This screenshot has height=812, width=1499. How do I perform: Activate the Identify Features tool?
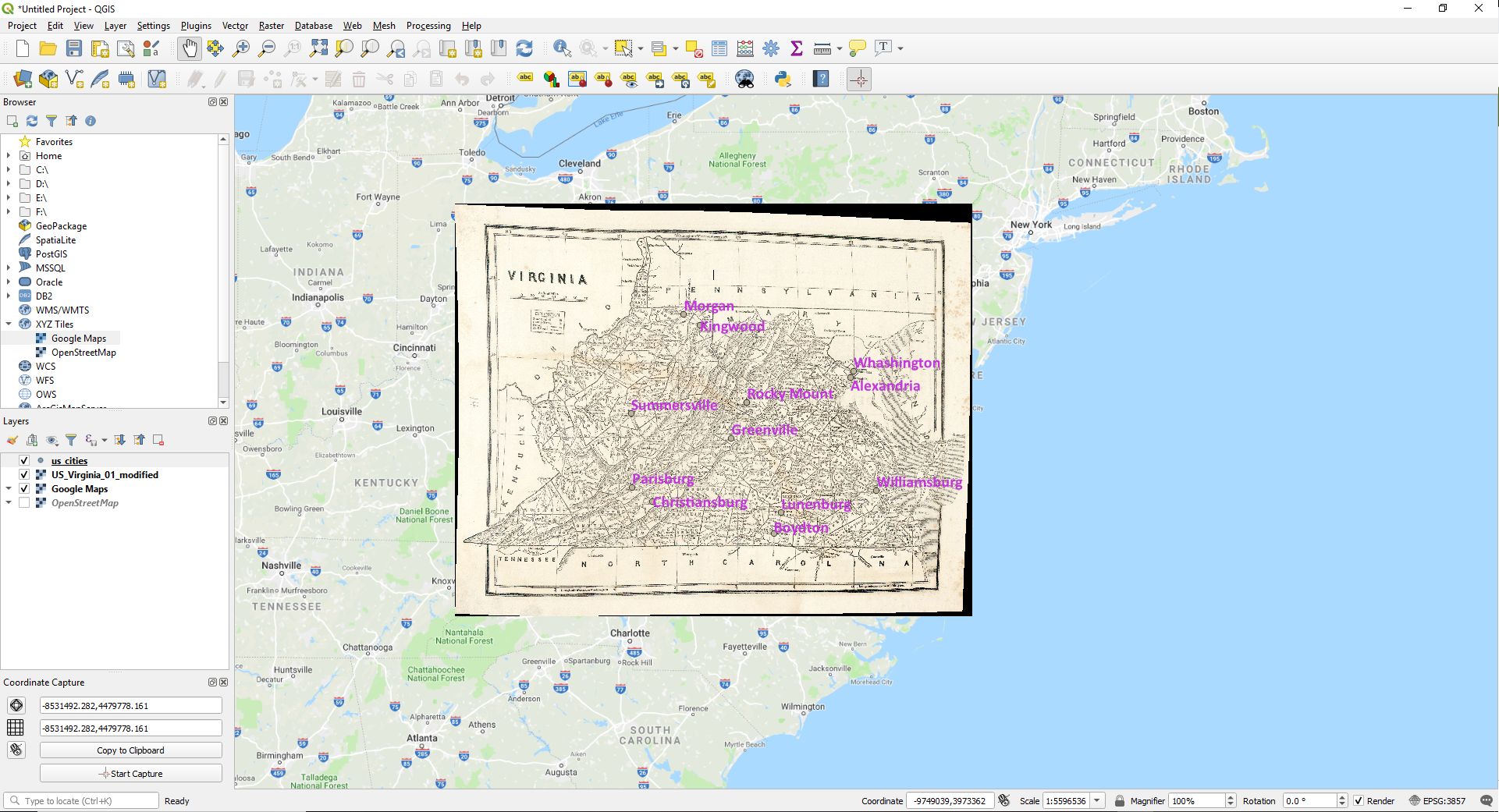pyautogui.click(x=562, y=48)
